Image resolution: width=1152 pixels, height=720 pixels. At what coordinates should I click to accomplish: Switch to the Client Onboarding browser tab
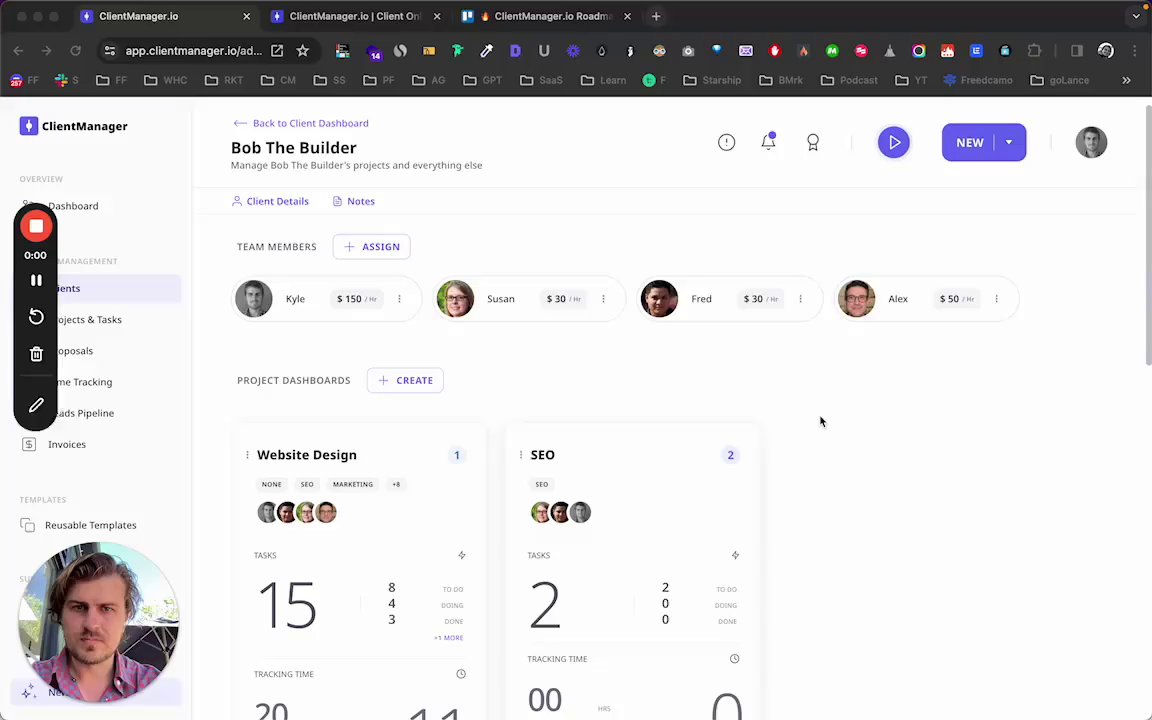pyautogui.click(x=356, y=16)
